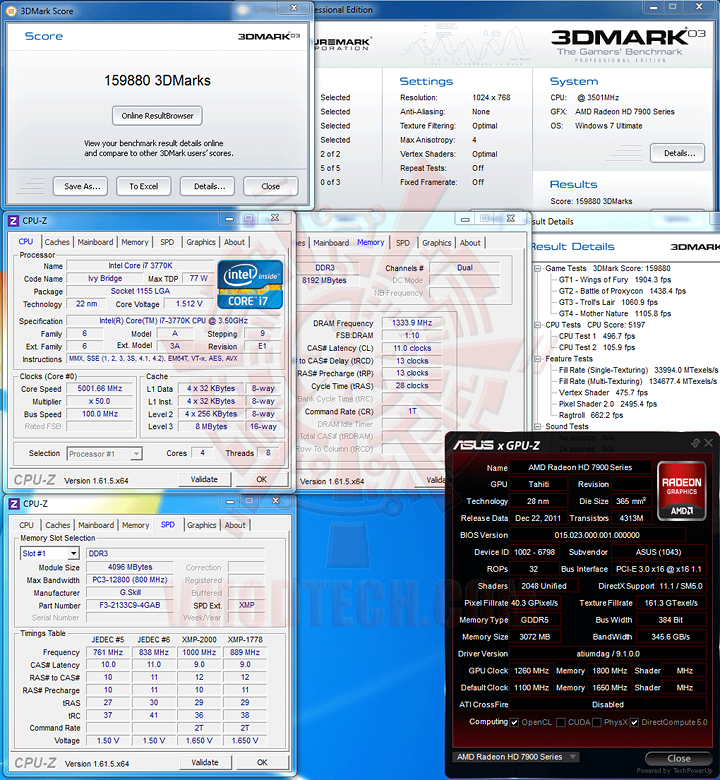Select GT4 - Mother Nature result row

pos(615,314)
